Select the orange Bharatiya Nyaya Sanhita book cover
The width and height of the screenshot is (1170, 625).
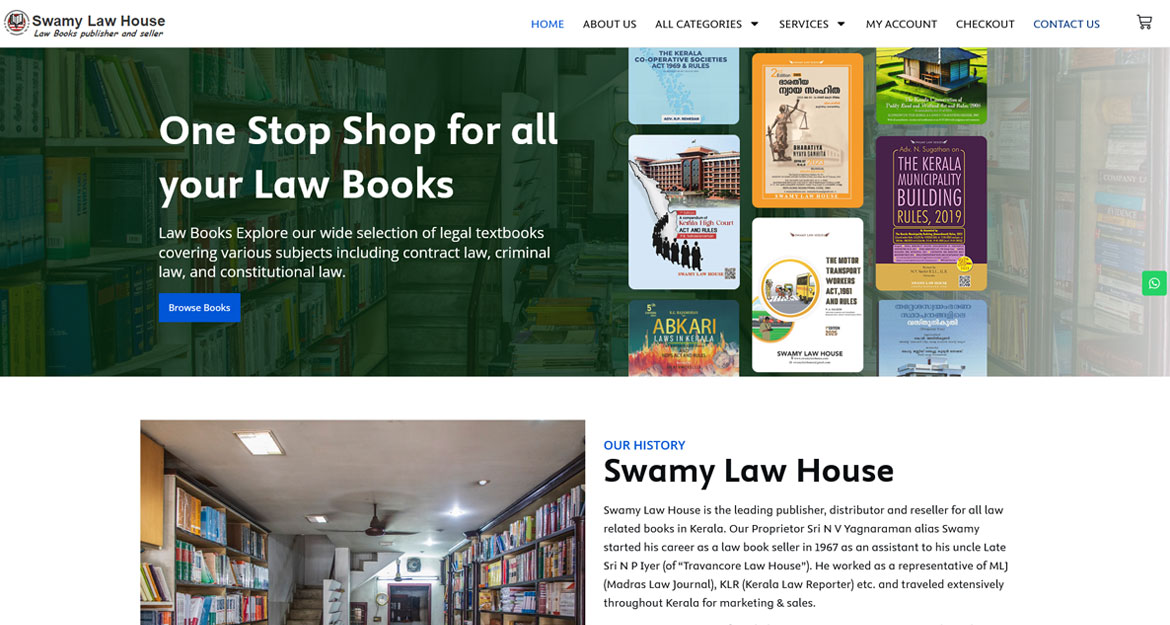pyautogui.click(x=807, y=130)
